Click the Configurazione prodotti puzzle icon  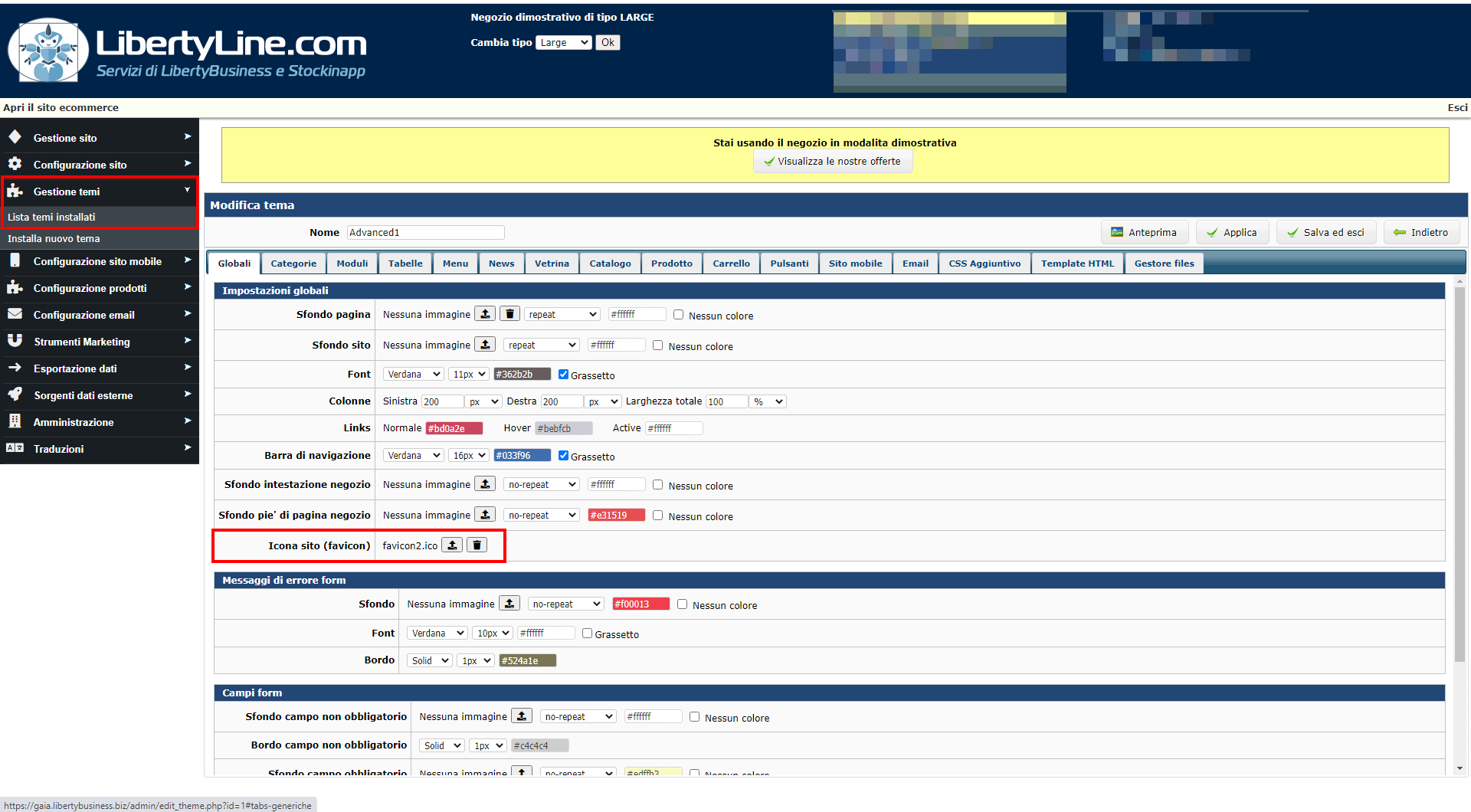[15, 287]
